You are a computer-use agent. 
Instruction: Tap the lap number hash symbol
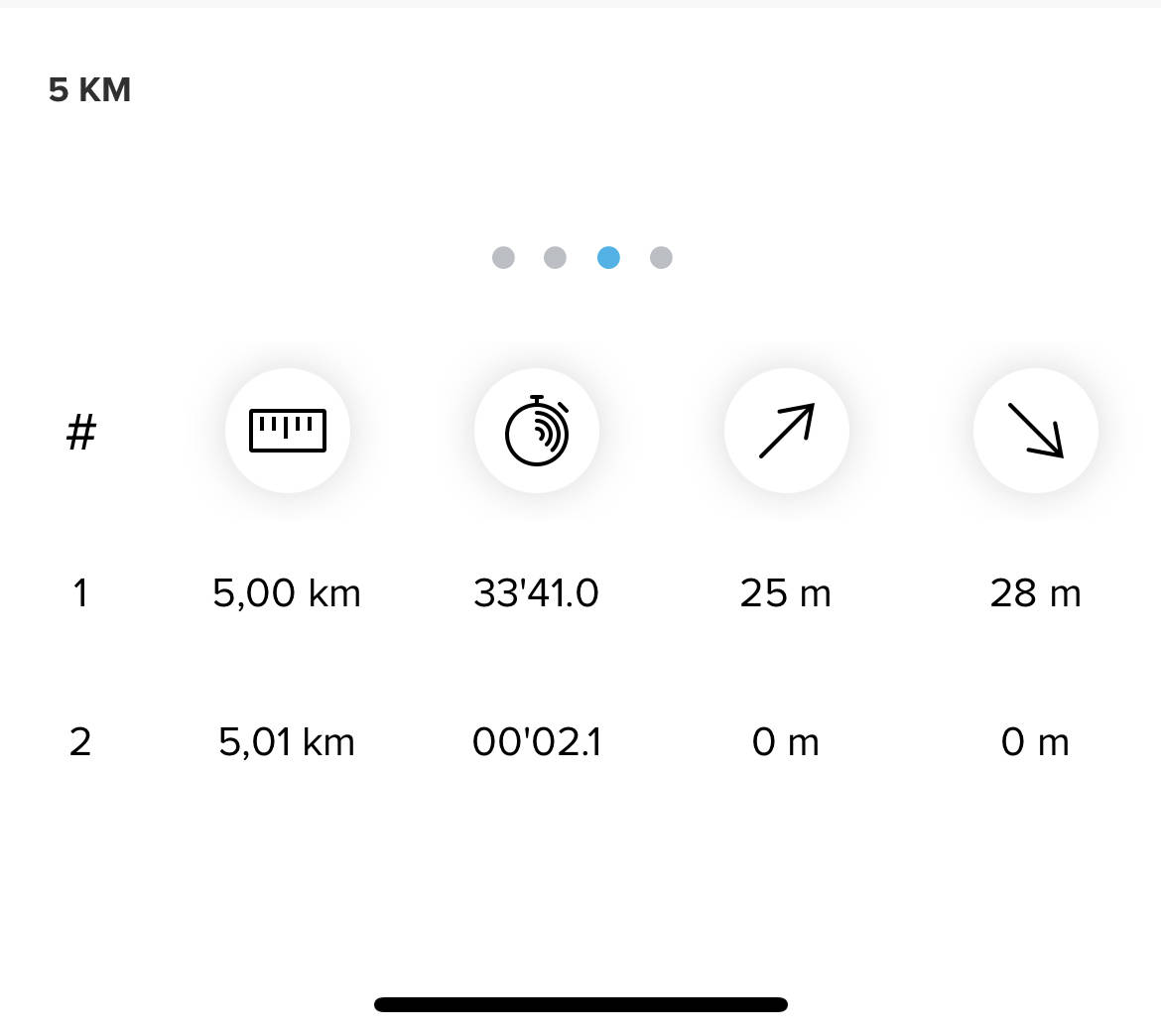80,433
